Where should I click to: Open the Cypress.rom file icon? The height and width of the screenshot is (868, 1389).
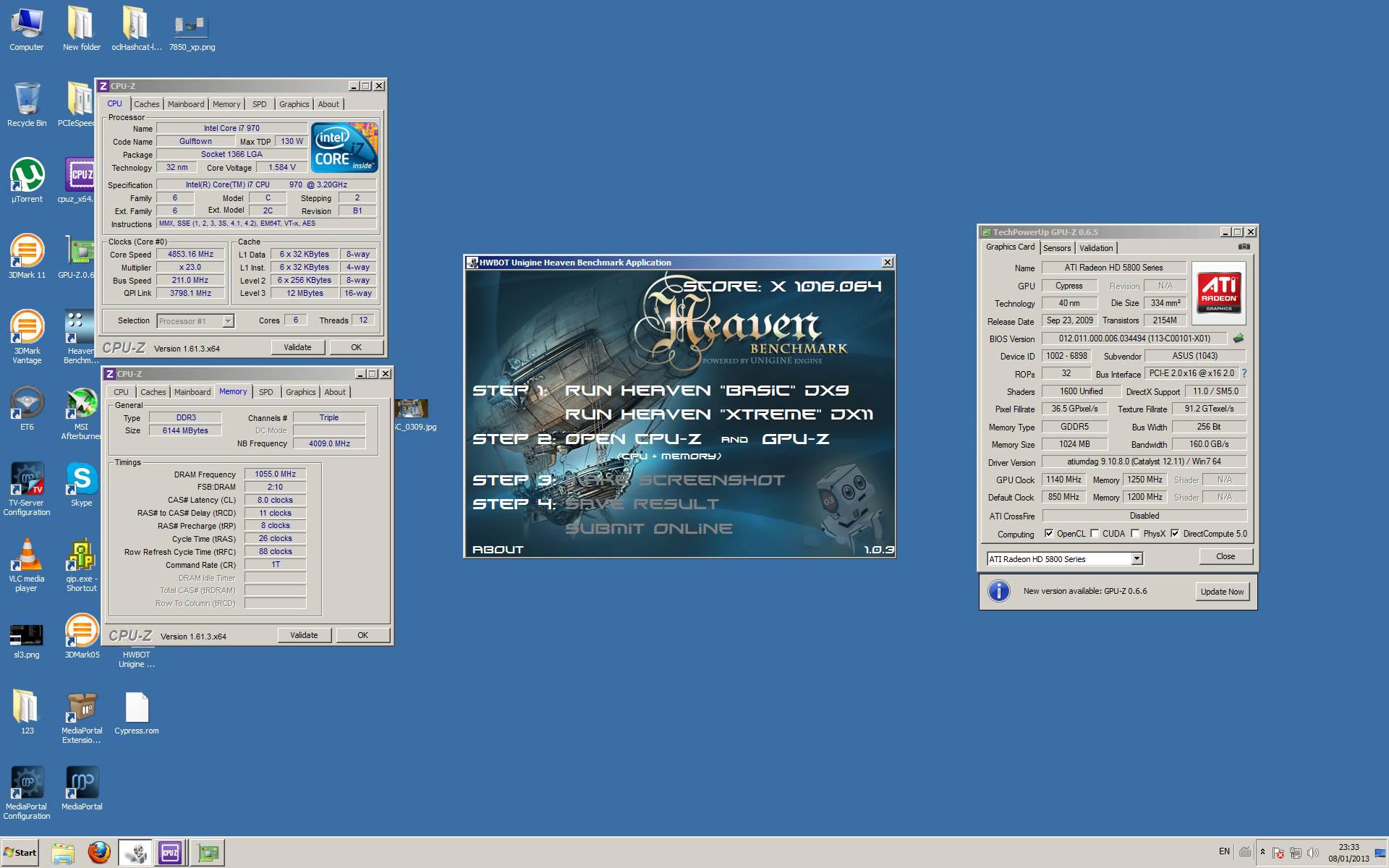click(x=136, y=712)
